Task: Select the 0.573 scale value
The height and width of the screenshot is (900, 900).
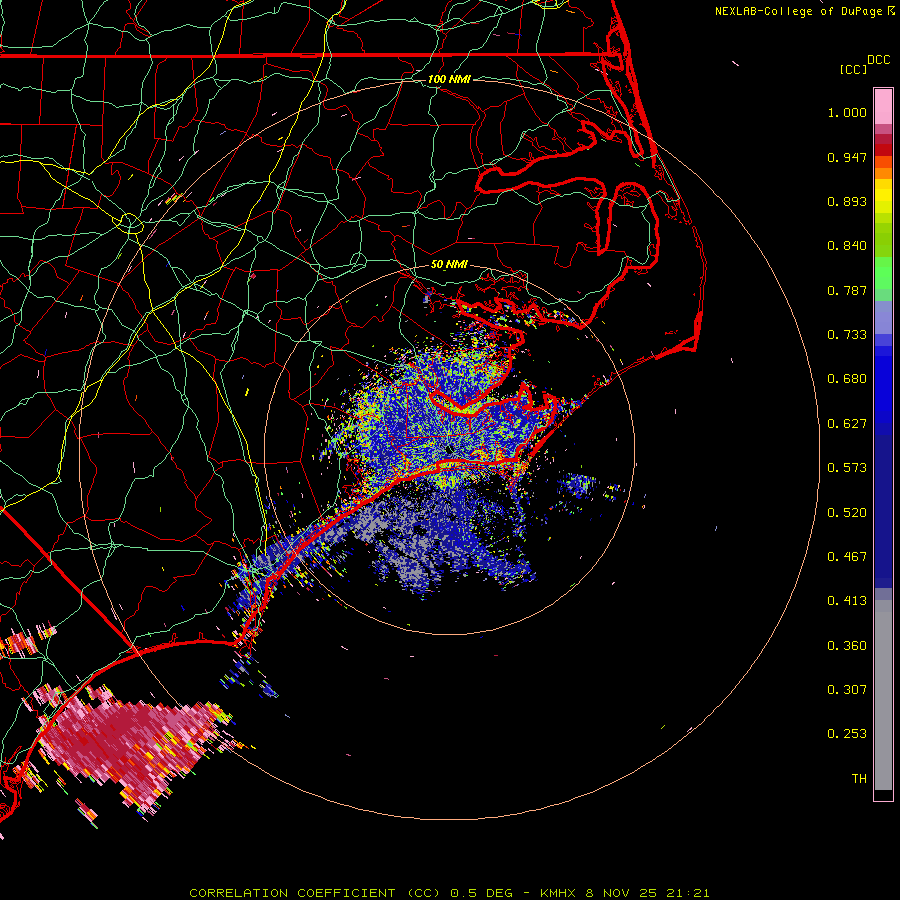Action: coord(847,468)
